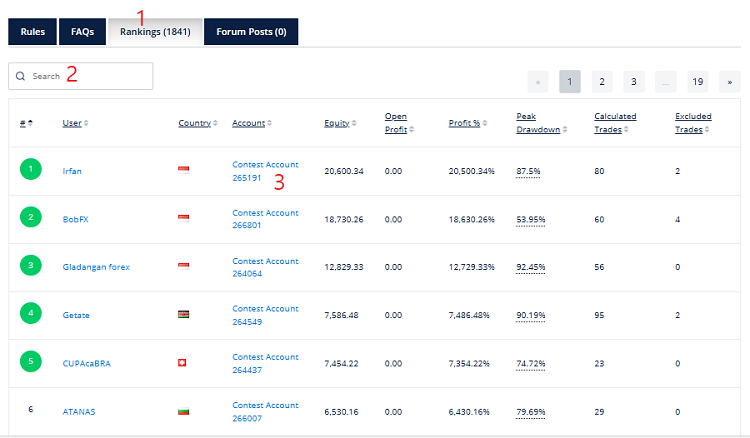Open Contest Account 265191
750x438 pixels.
click(265, 171)
